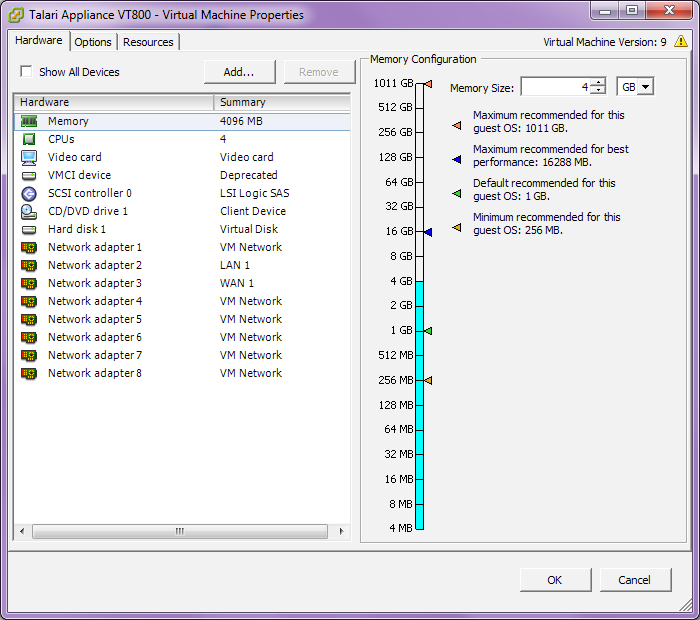Select the Hard disk 1 row label
700x620 pixels.
click(77, 229)
